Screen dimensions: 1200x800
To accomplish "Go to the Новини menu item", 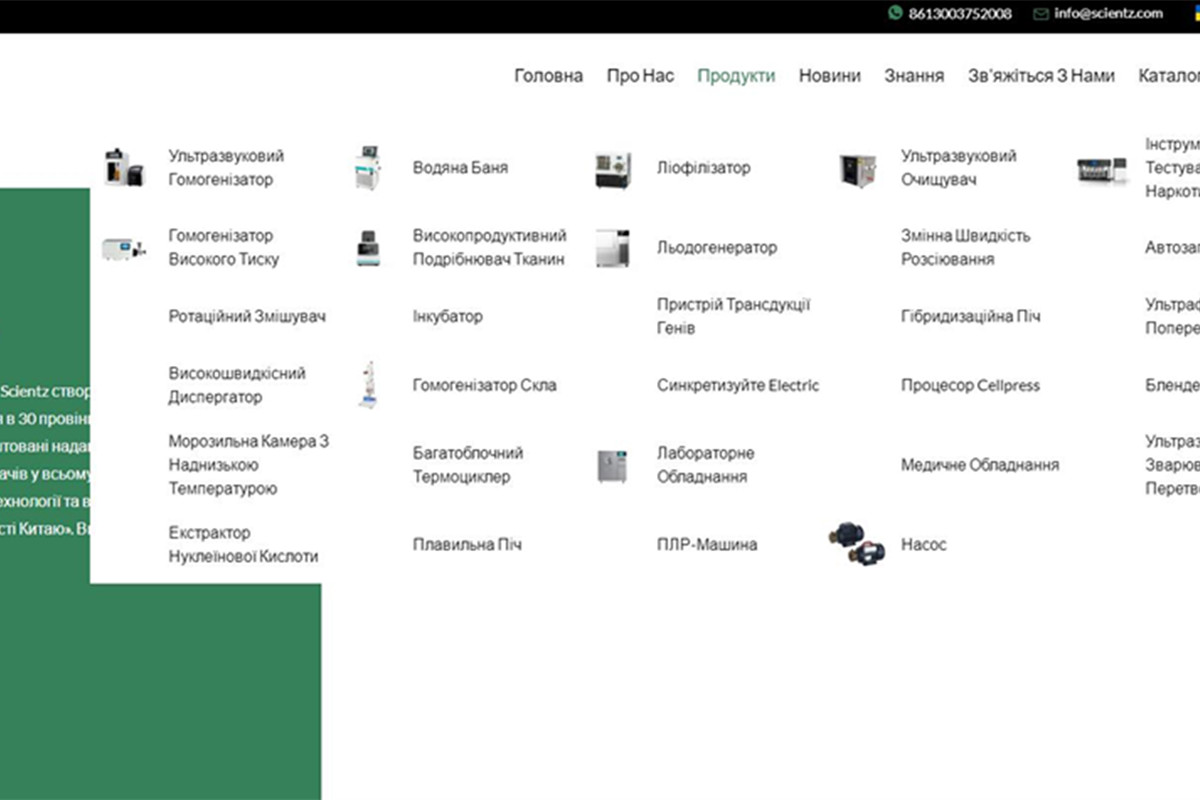I will click(x=830, y=76).
